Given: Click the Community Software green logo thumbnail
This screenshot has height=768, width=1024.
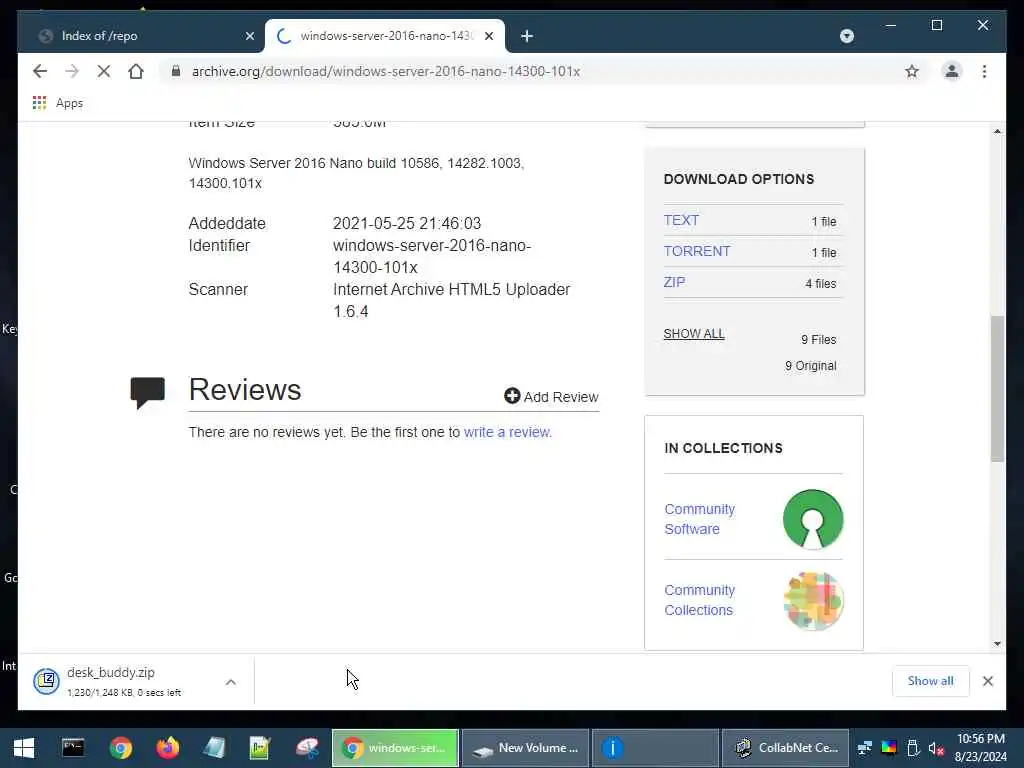Looking at the screenshot, I should 812,519.
